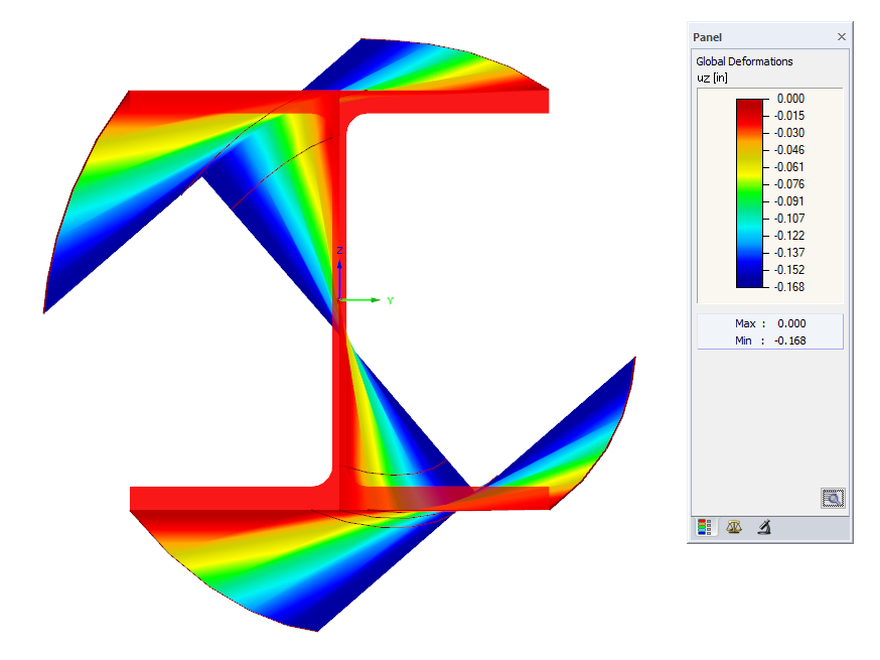Close the Panel window
Screen dimensions: 880x660
(x=841, y=36)
